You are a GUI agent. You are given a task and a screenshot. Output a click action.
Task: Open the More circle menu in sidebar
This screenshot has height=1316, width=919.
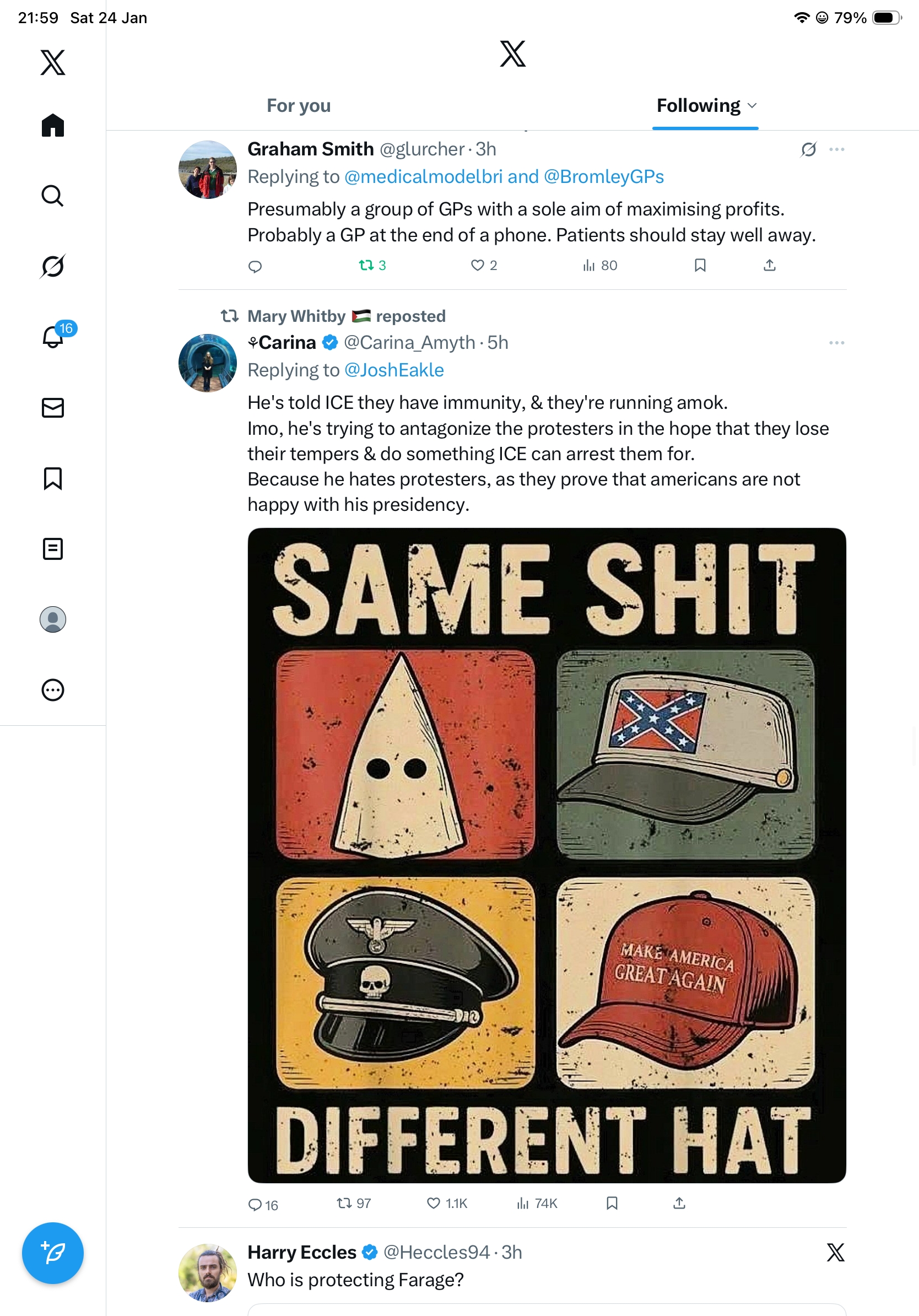click(52, 690)
